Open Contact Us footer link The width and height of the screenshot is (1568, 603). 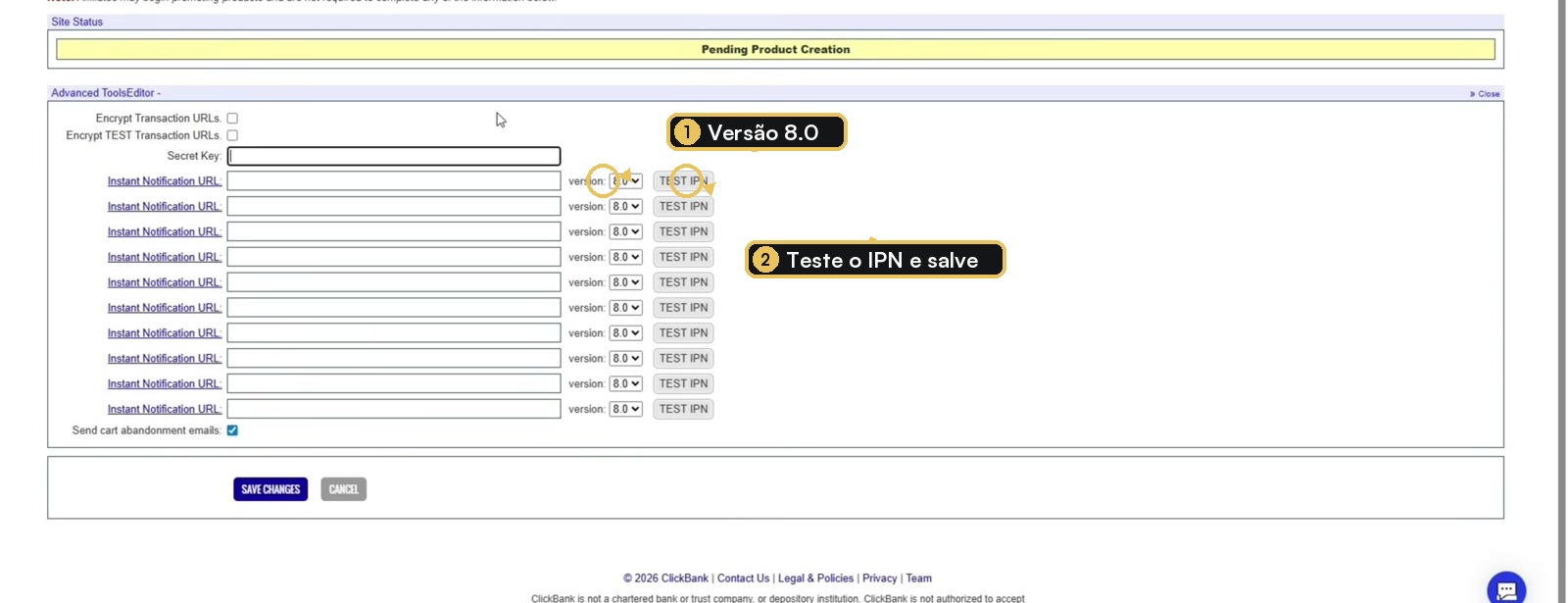[x=743, y=578]
